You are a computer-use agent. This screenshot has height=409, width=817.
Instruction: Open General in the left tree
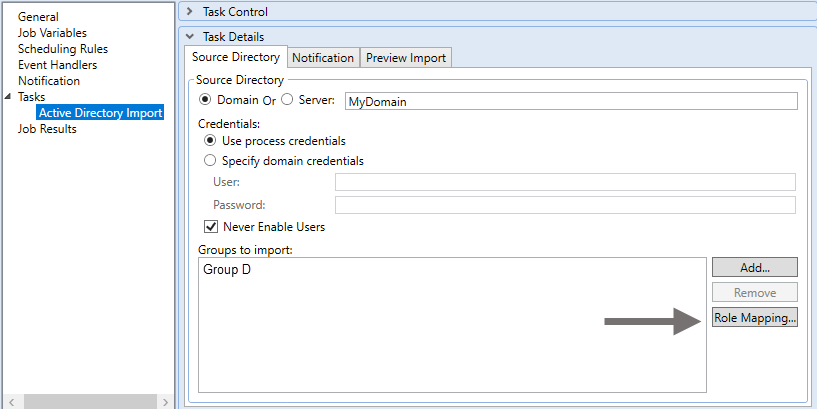pyautogui.click(x=38, y=17)
